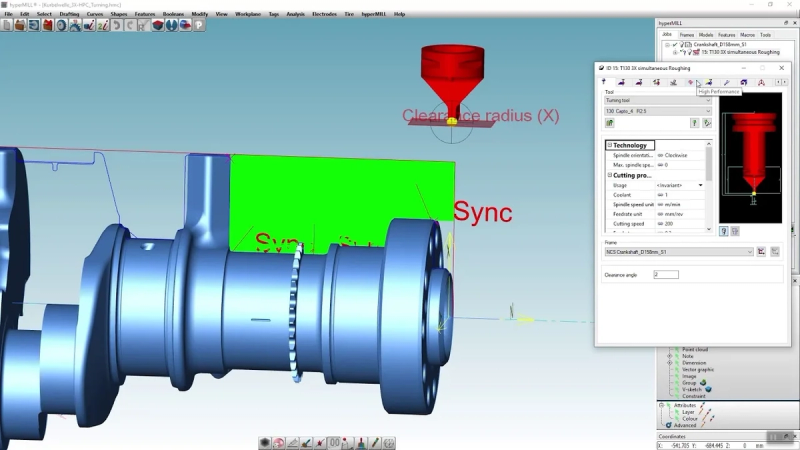Switch to the Tools tab in hyperMILL panel
The height and width of the screenshot is (450, 800).
pos(765,35)
